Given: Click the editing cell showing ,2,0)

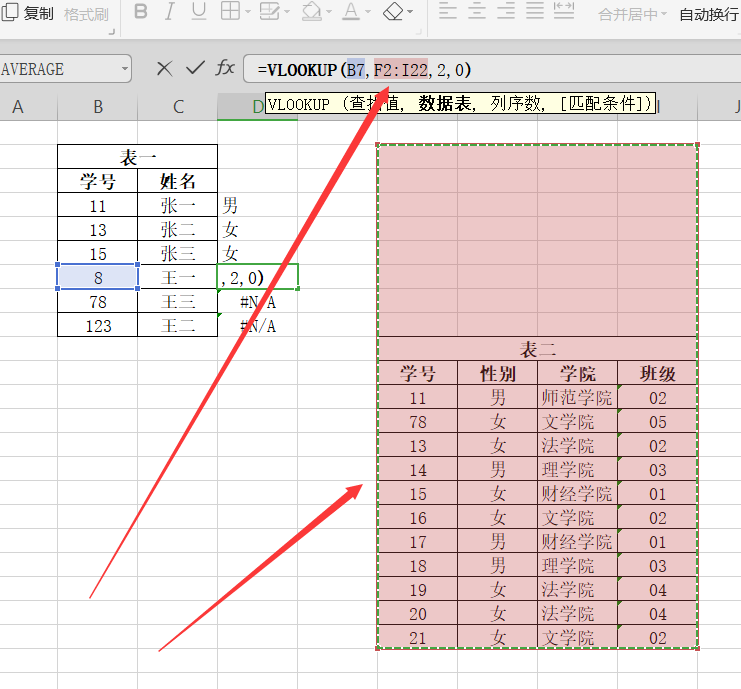Looking at the screenshot, I should (x=258, y=277).
